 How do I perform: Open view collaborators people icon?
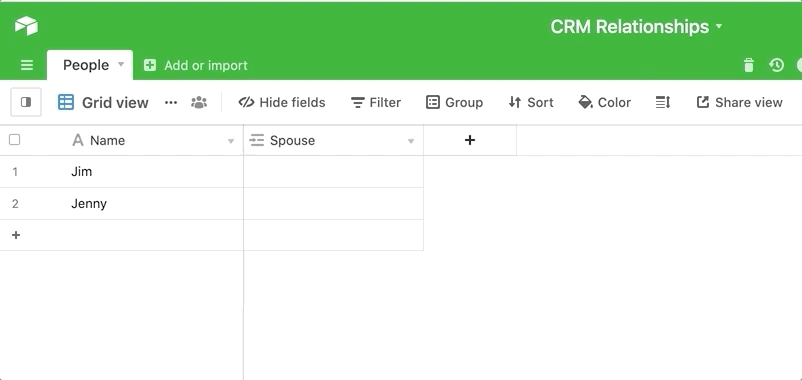(x=199, y=102)
